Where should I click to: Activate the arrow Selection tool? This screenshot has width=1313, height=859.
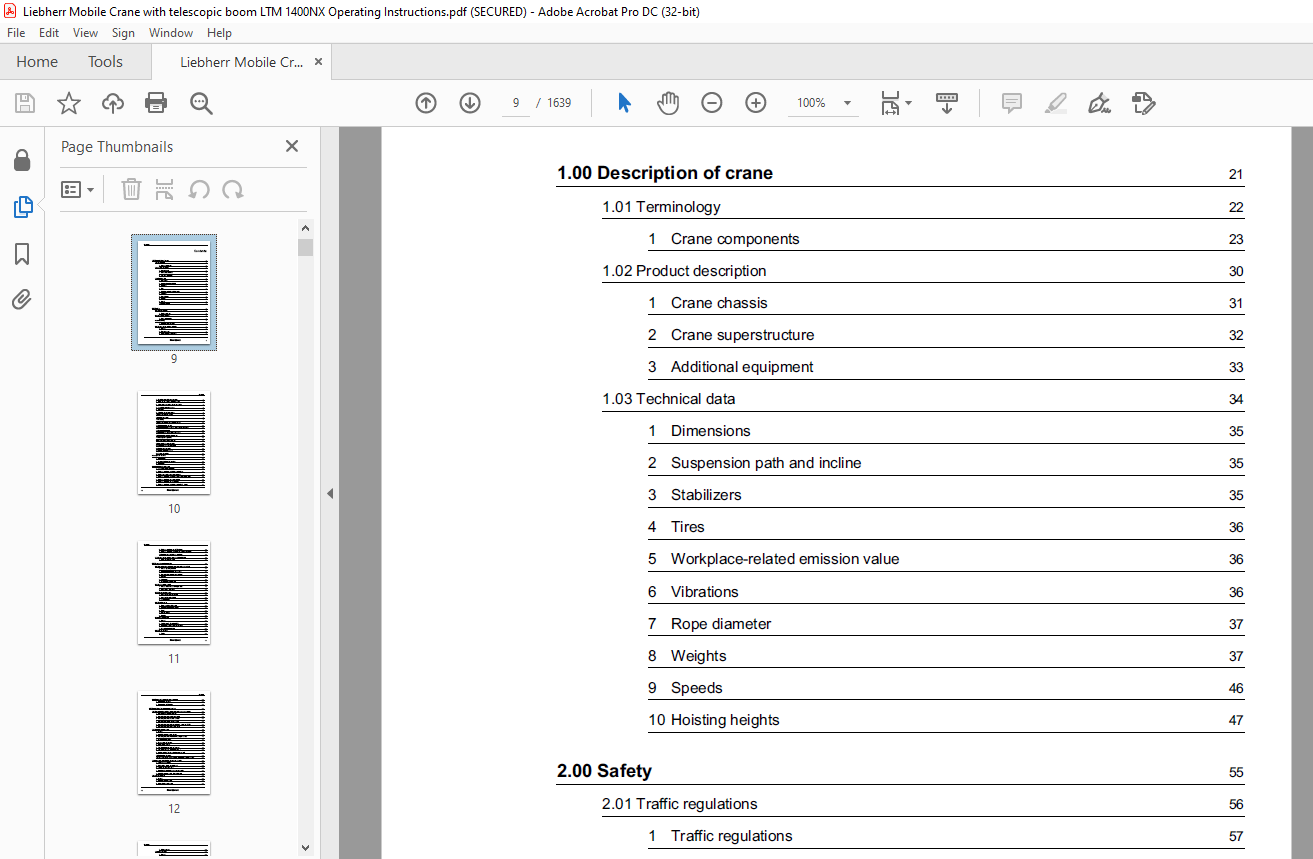(x=624, y=103)
